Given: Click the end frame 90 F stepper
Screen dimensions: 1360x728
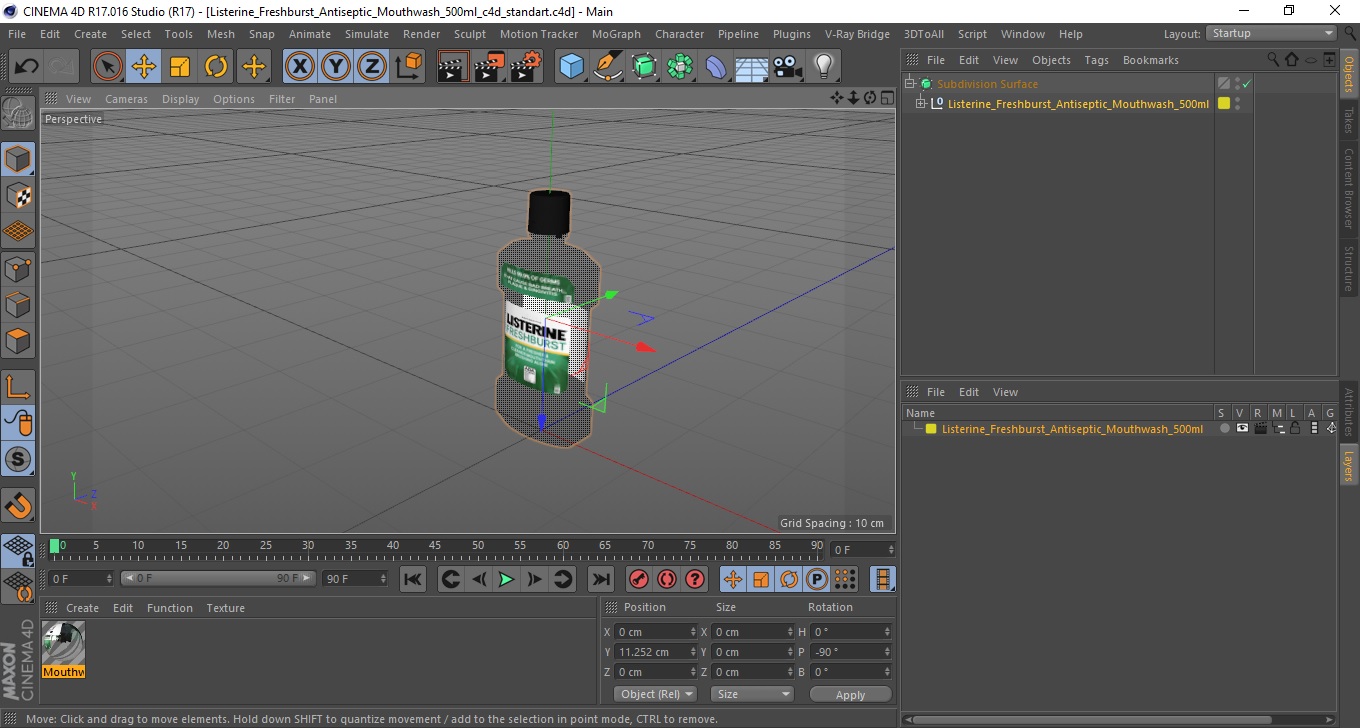Looking at the screenshot, I should pos(383,579).
